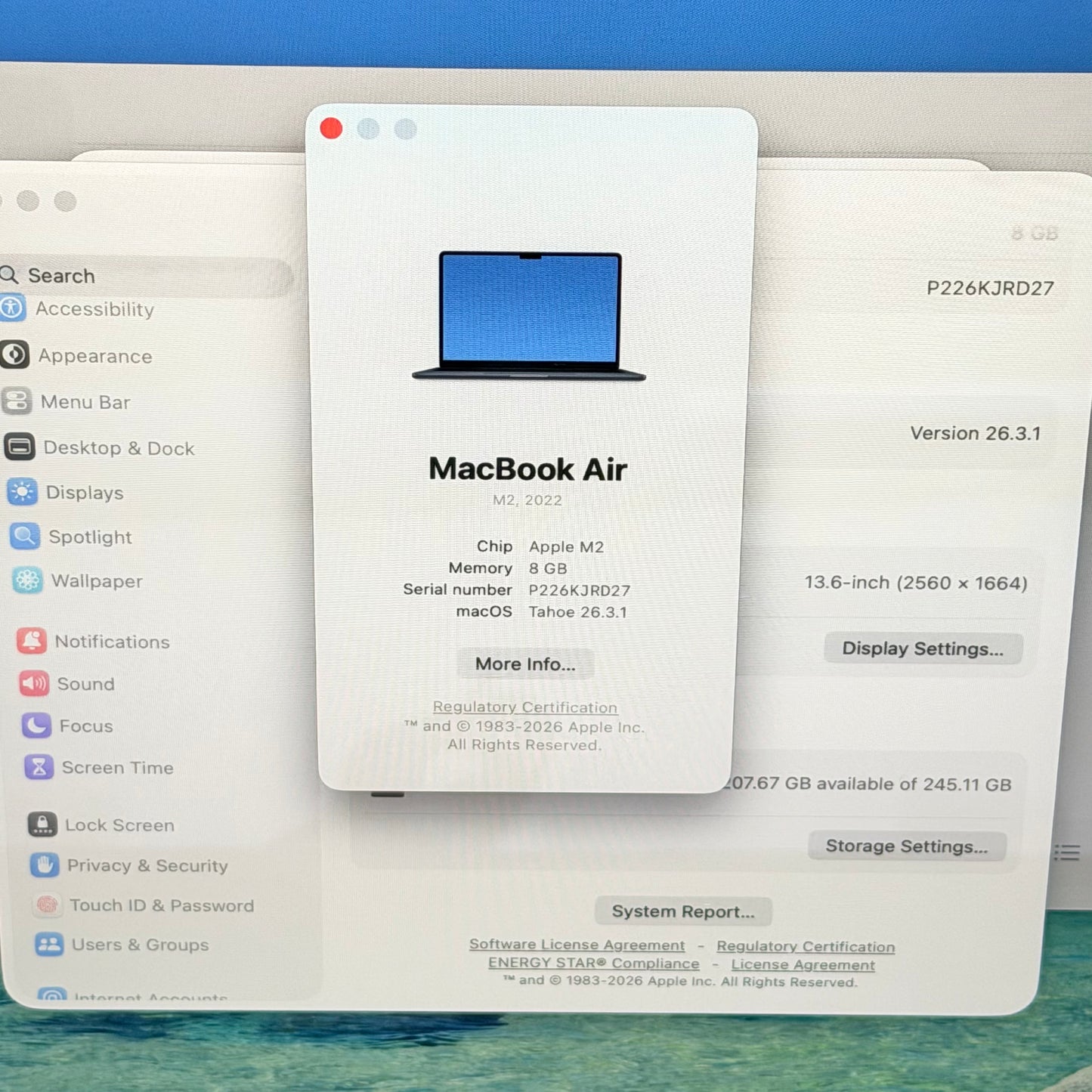Select Notifications label in sidebar
The image size is (1092, 1092).
[113, 642]
